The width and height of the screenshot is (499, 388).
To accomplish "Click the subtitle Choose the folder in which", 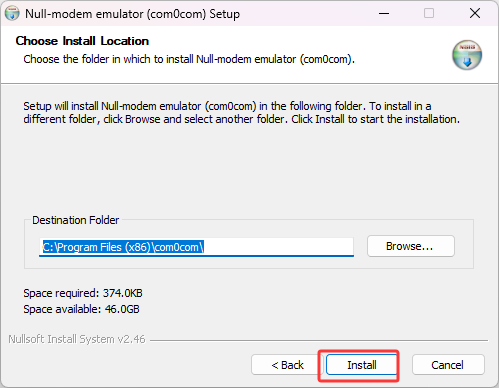I will click(x=189, y=59).
